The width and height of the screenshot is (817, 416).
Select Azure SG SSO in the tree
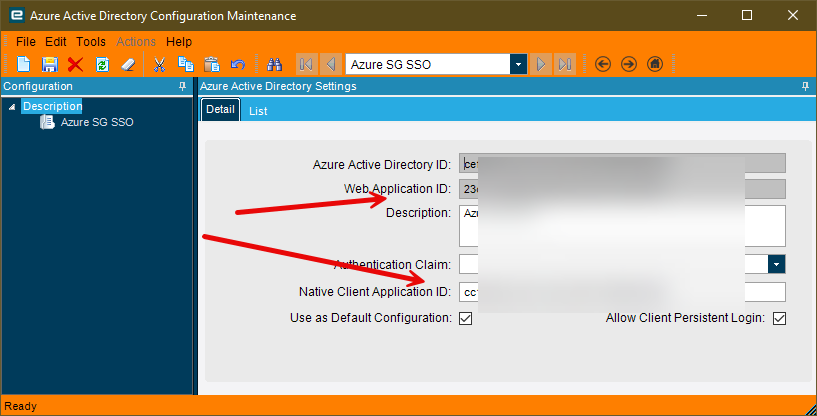97,122
